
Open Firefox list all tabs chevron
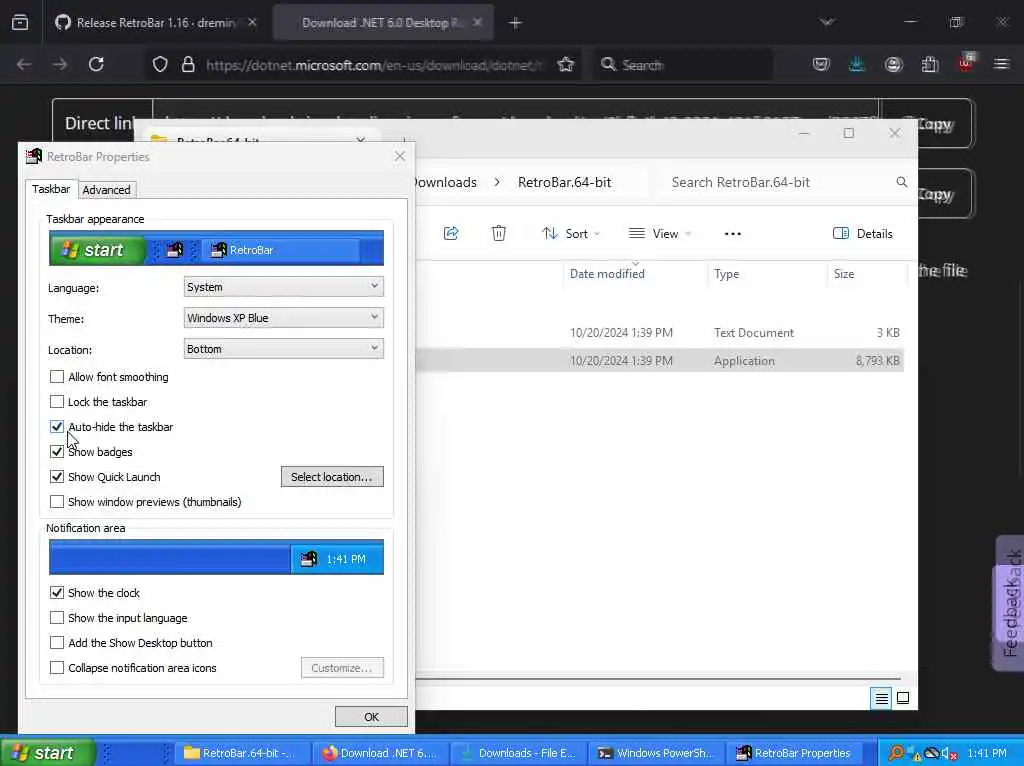point(827,22)
